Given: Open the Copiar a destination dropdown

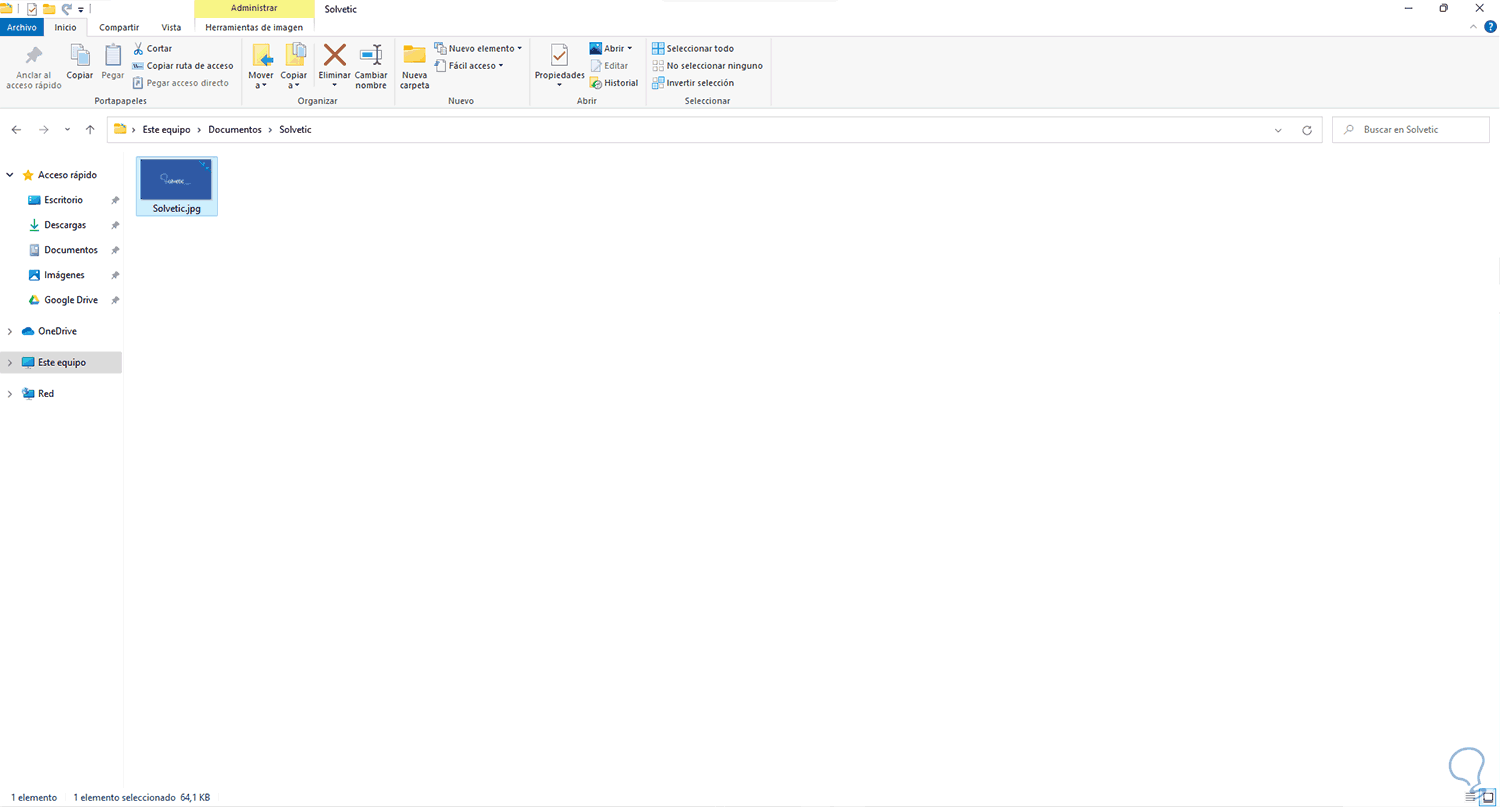Looking at the screenshot, I should pyautogui.click(x=294, y=80).
